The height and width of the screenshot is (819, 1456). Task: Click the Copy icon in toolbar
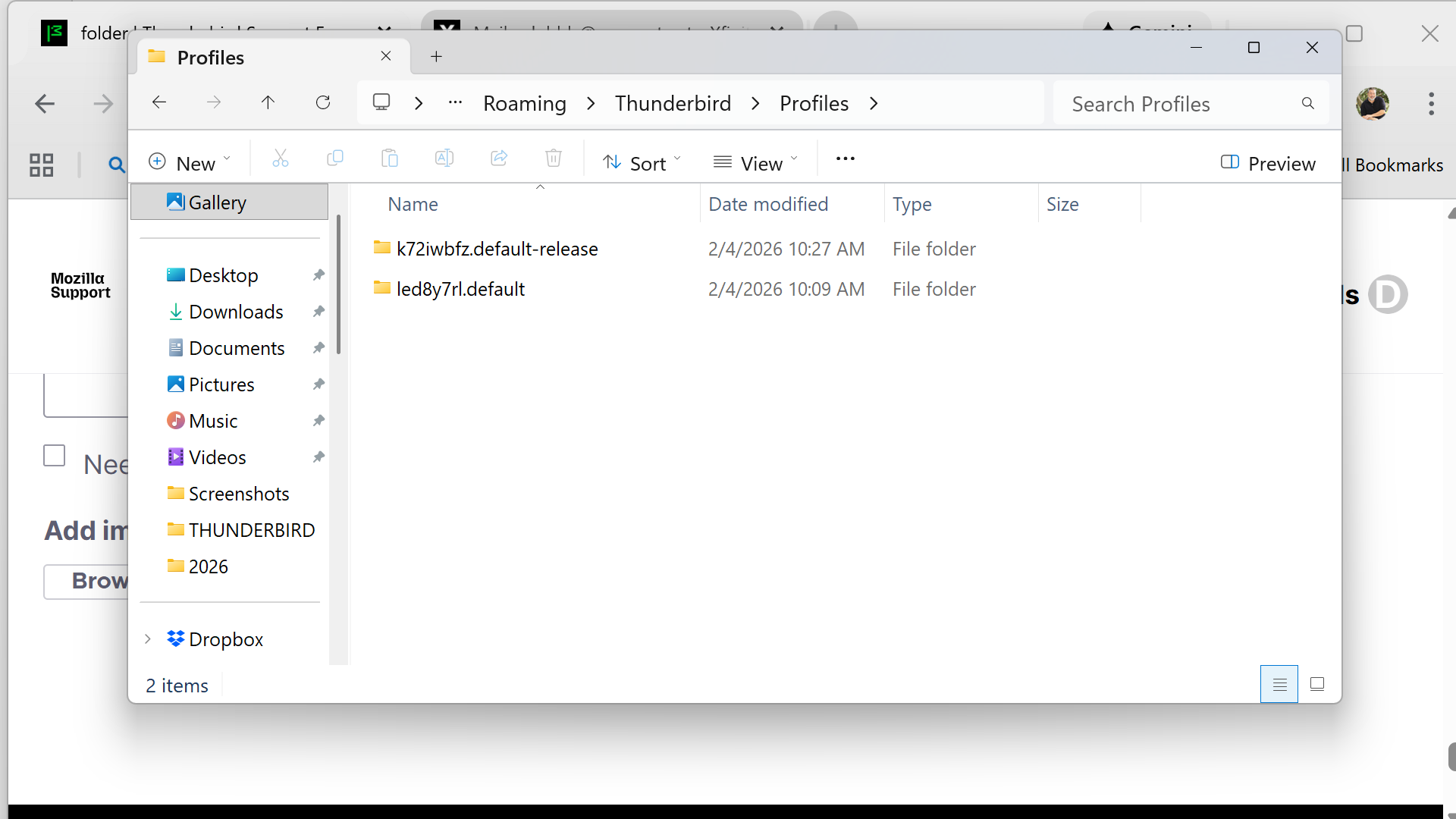[335, 158]
